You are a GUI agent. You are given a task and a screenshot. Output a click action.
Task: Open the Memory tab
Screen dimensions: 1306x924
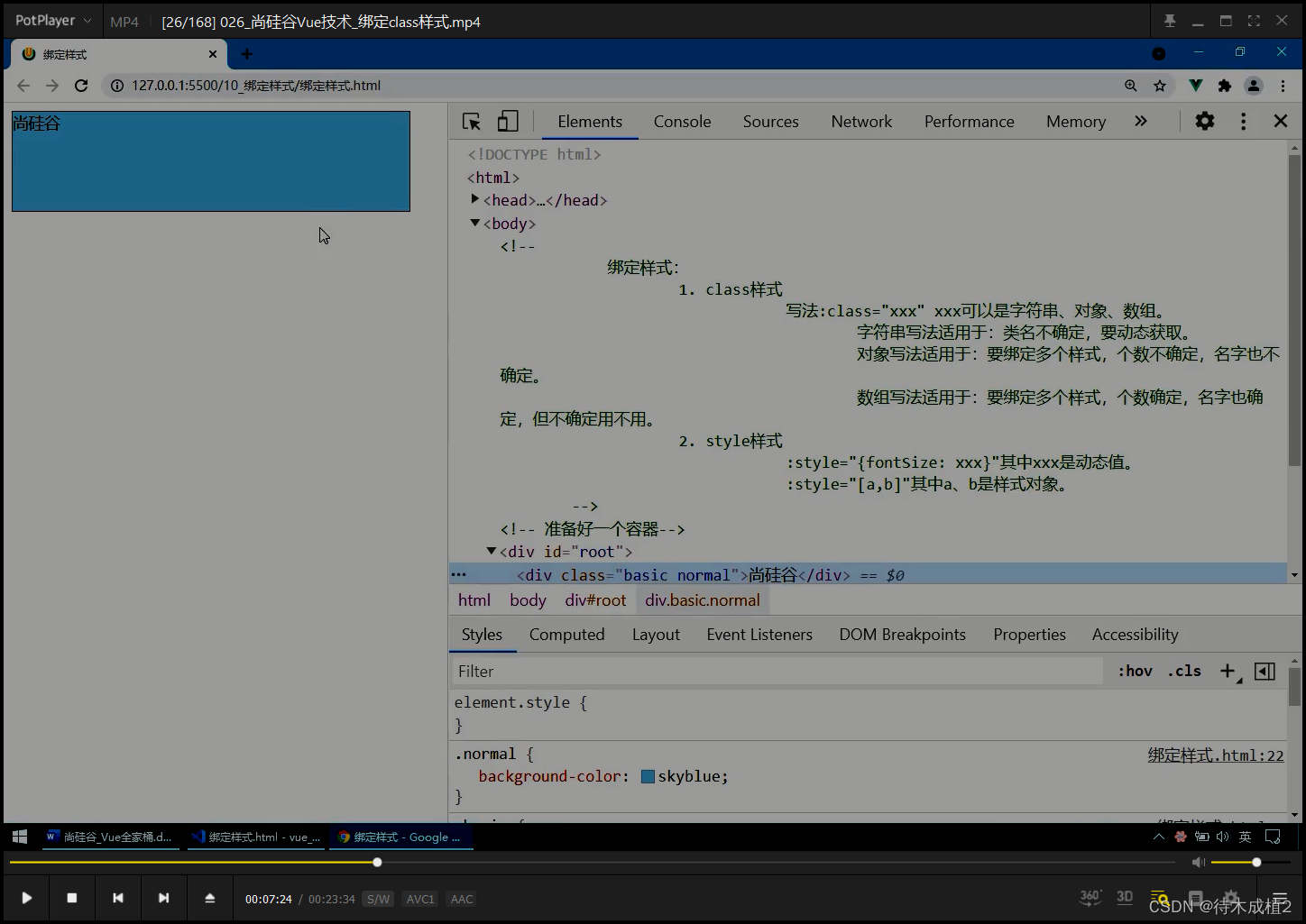tap(1075, 122)
